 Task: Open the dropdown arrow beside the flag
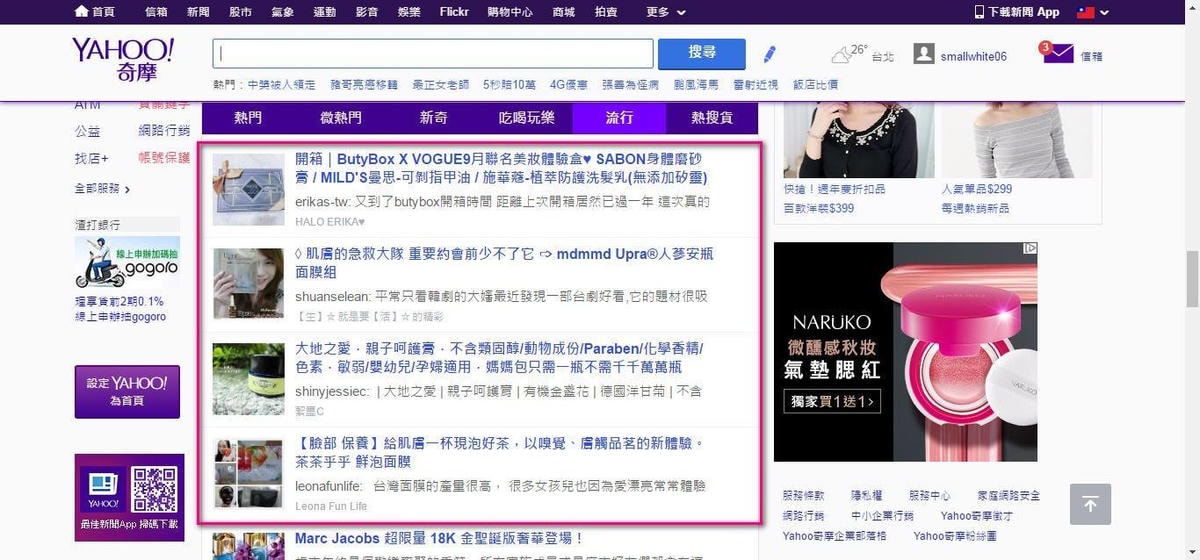[1104, 13]
